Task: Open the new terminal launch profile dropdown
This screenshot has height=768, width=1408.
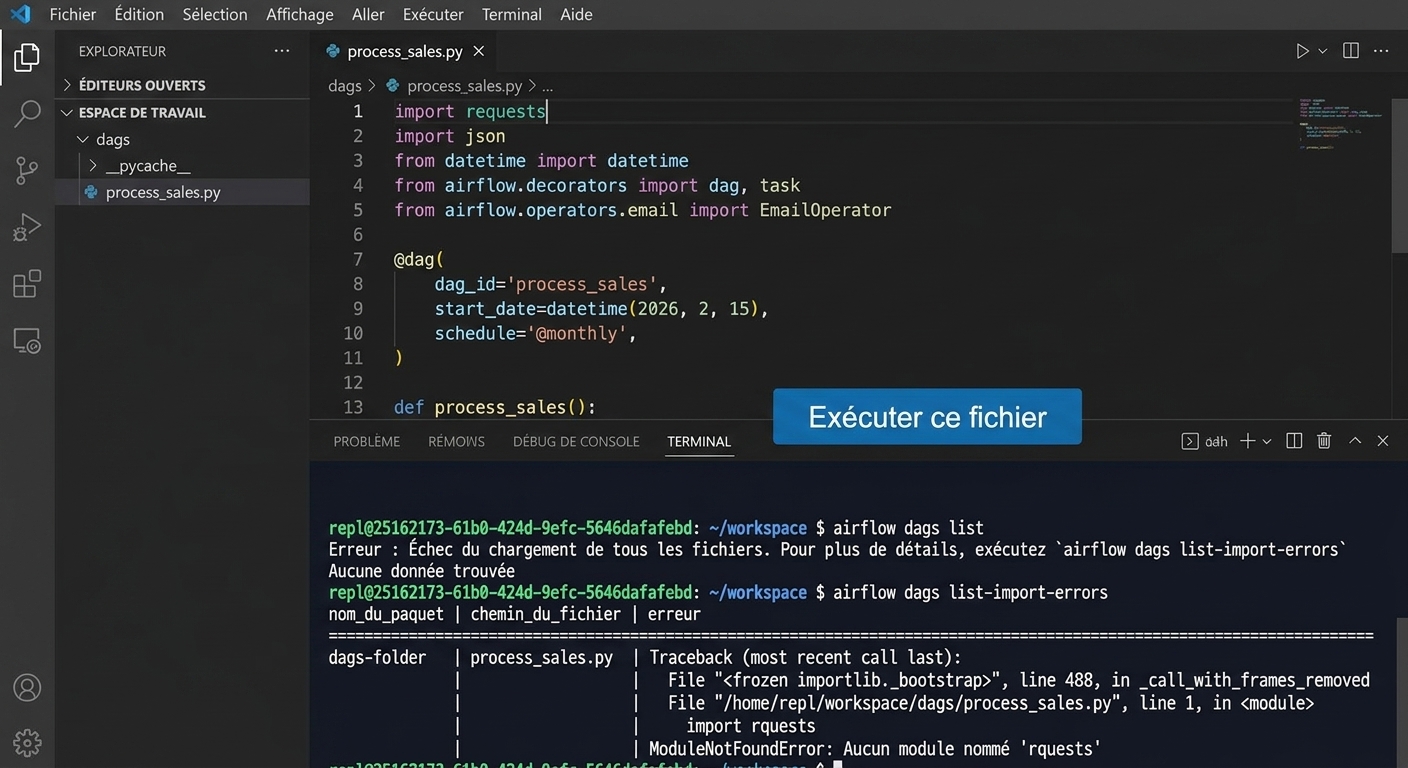Action: pos(1267,441)
